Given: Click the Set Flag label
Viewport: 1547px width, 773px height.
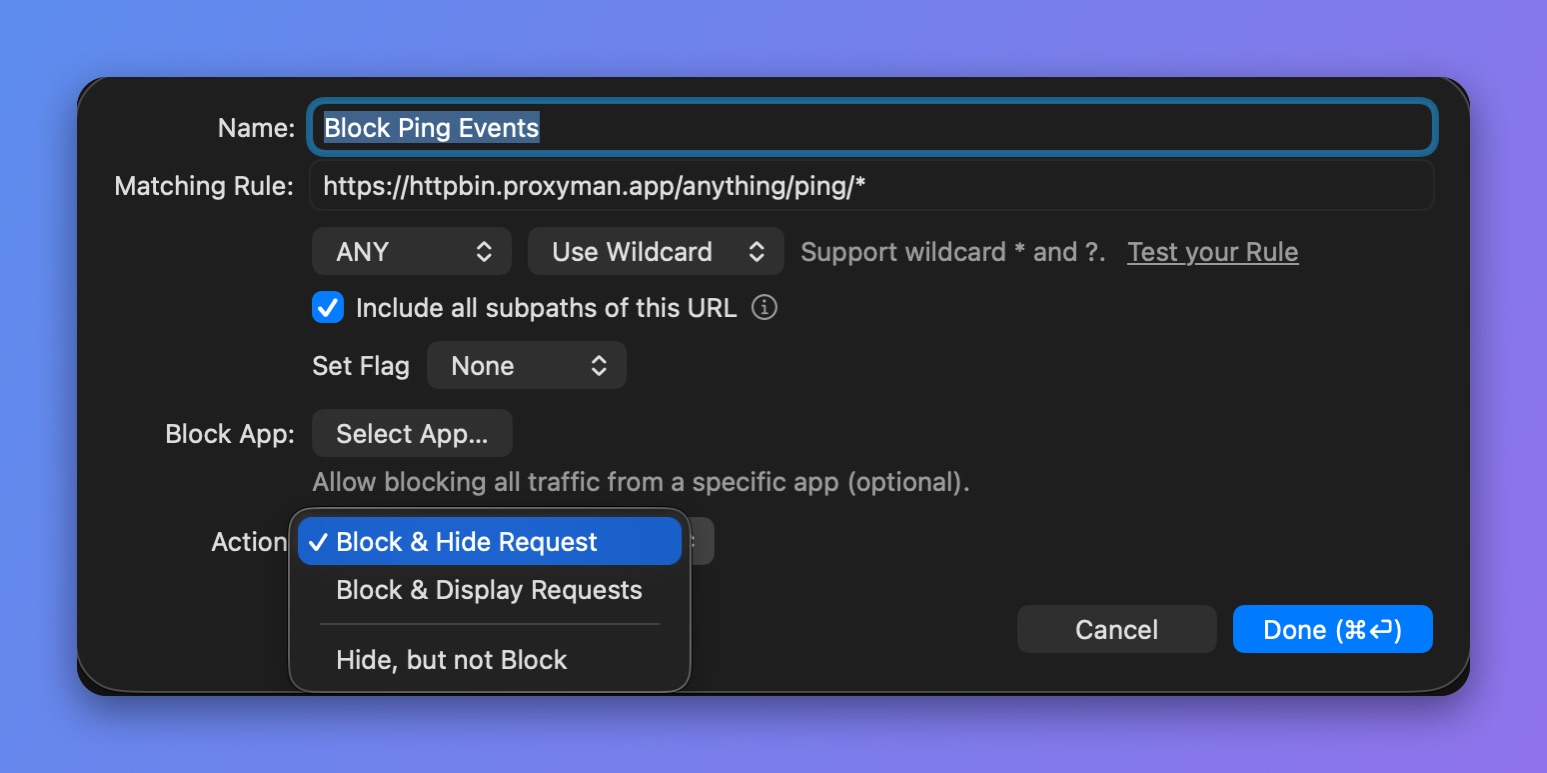Looking at the screenshot, I should [x=361, y=366].
